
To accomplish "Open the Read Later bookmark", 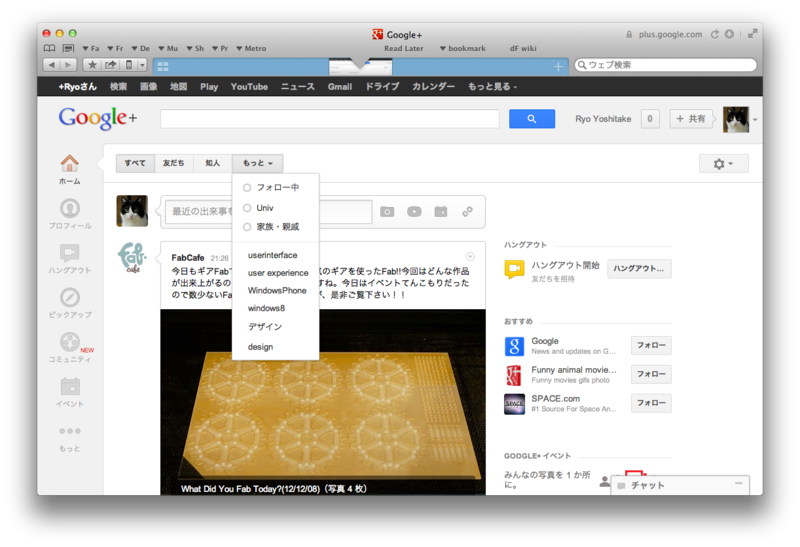I will [x=404, y=48].
